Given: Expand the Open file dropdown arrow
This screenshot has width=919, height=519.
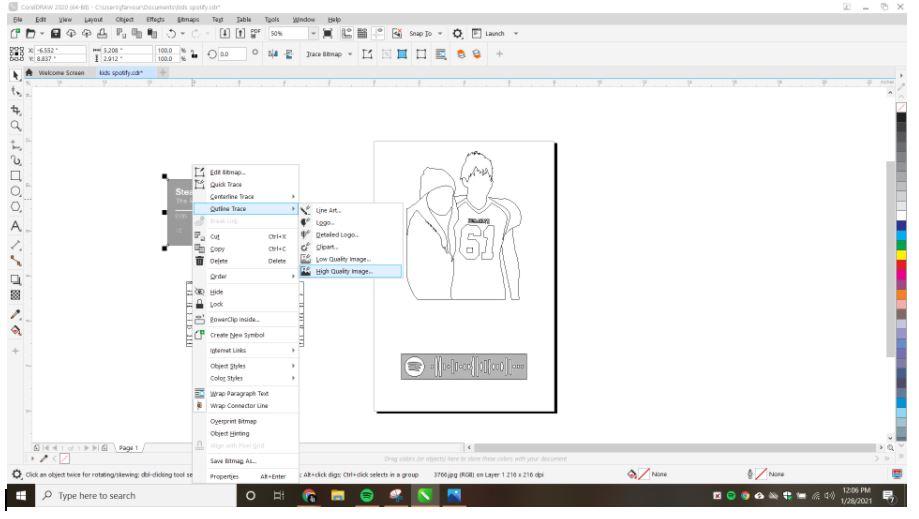Looking at the screenshot, I should (42, 33).
